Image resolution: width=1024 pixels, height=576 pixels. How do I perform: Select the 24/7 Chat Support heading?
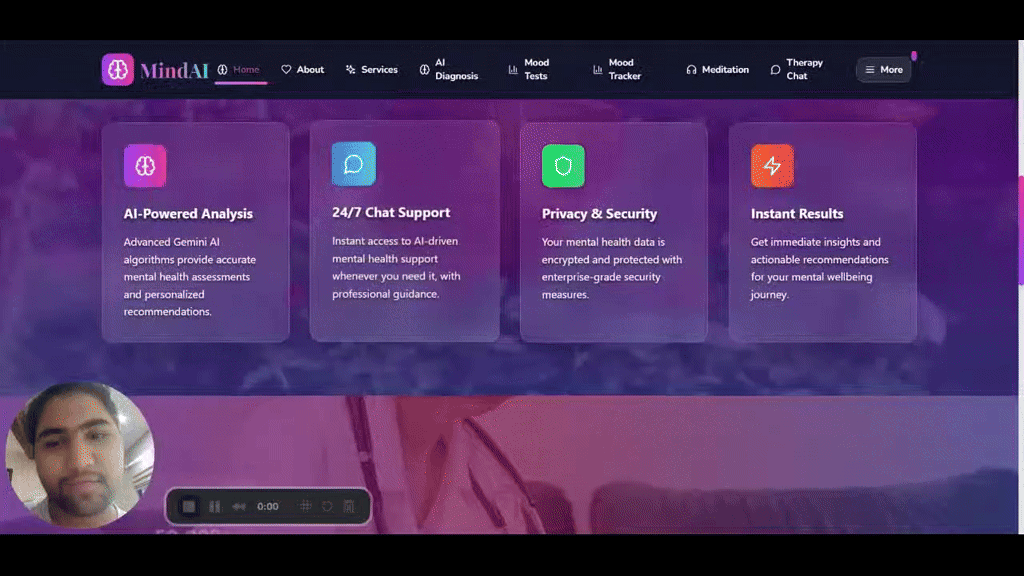(391, 212)
